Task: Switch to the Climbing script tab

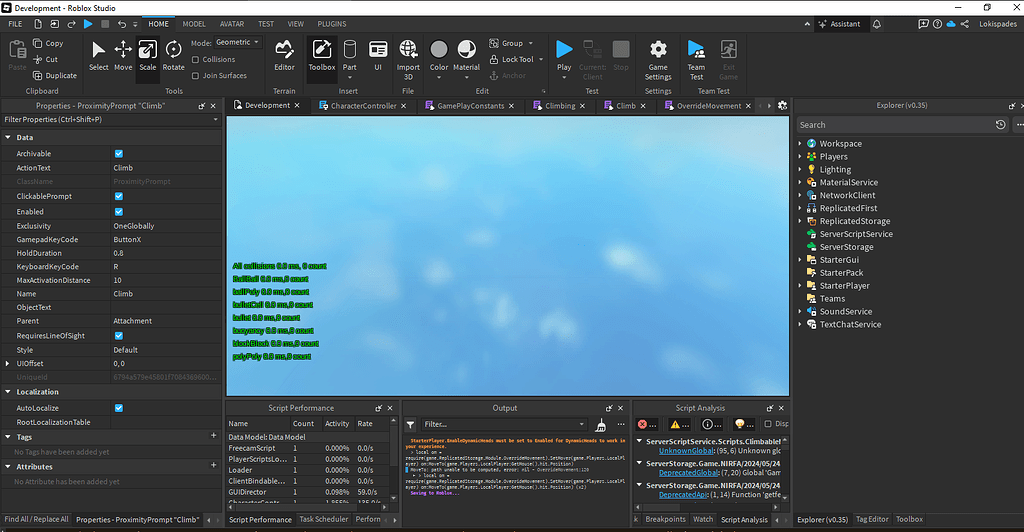Action: point(560,106)
